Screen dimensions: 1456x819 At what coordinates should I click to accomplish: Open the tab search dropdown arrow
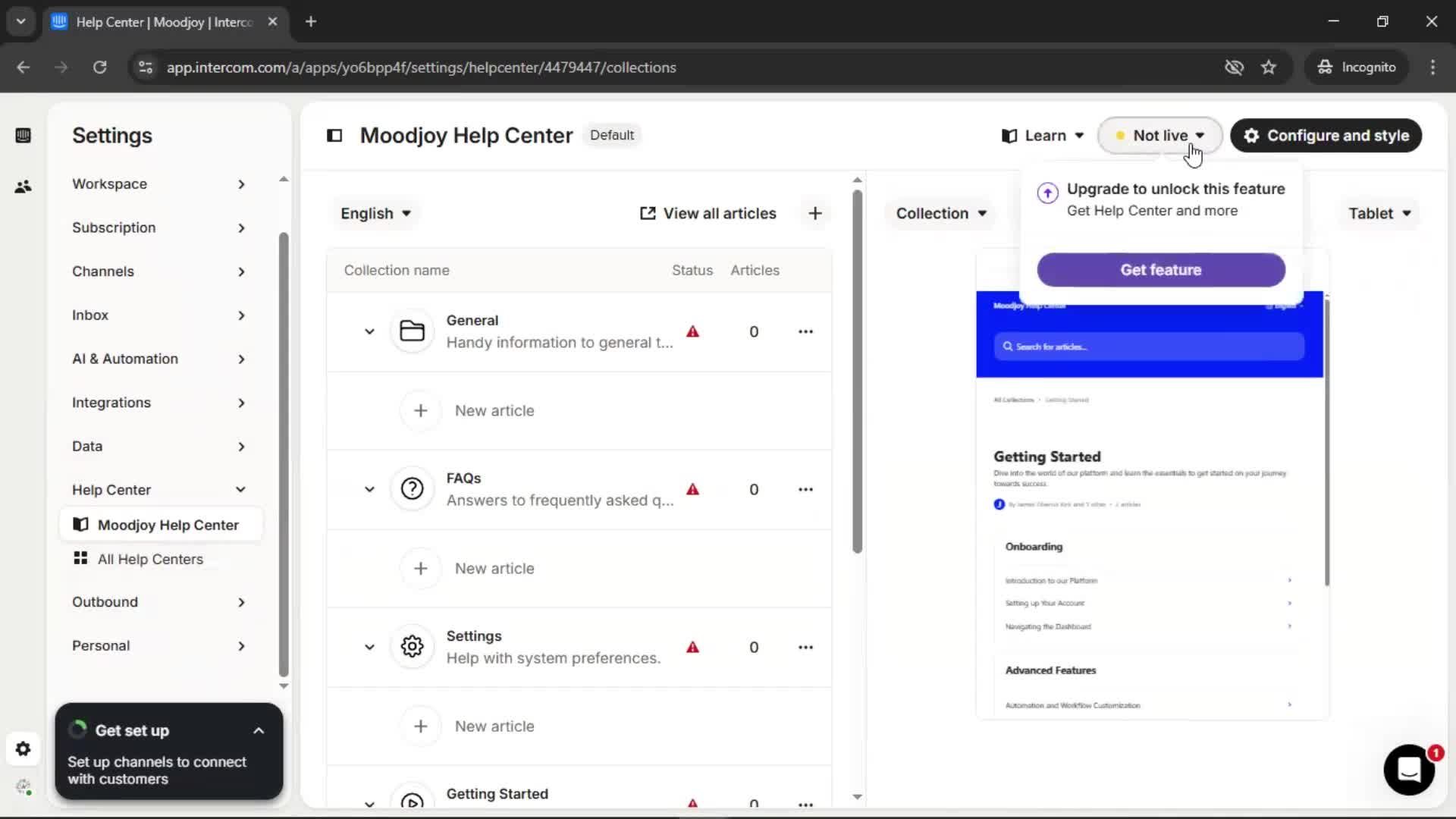click(x=21, y=22)
